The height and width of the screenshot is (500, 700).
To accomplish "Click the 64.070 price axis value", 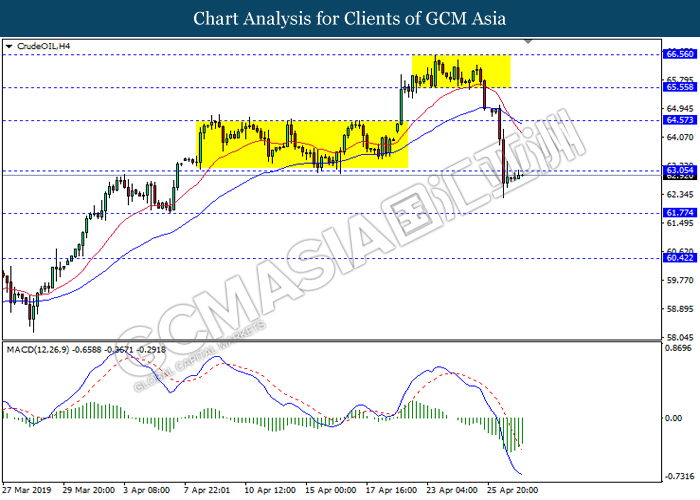I will coord(680,137).
